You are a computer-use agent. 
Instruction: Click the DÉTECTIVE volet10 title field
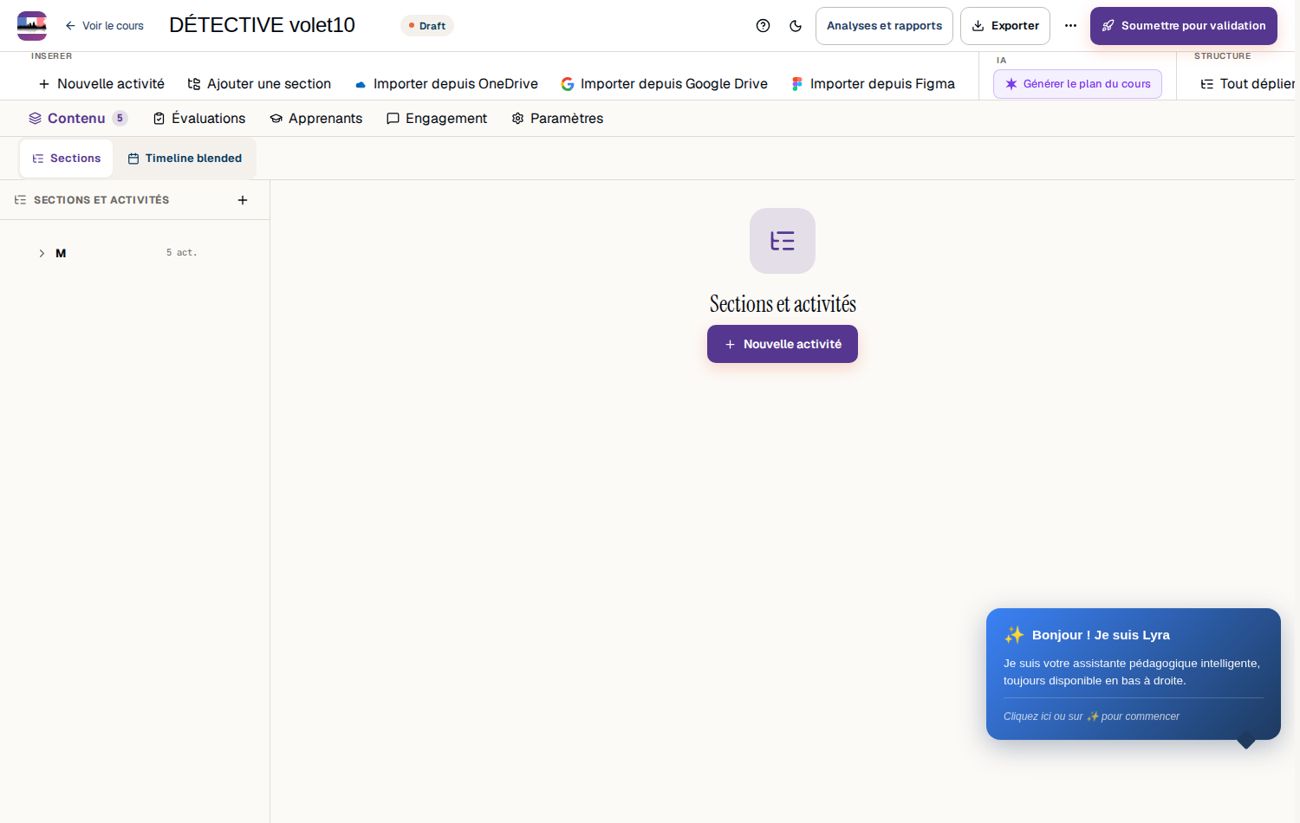pos(262,25)
